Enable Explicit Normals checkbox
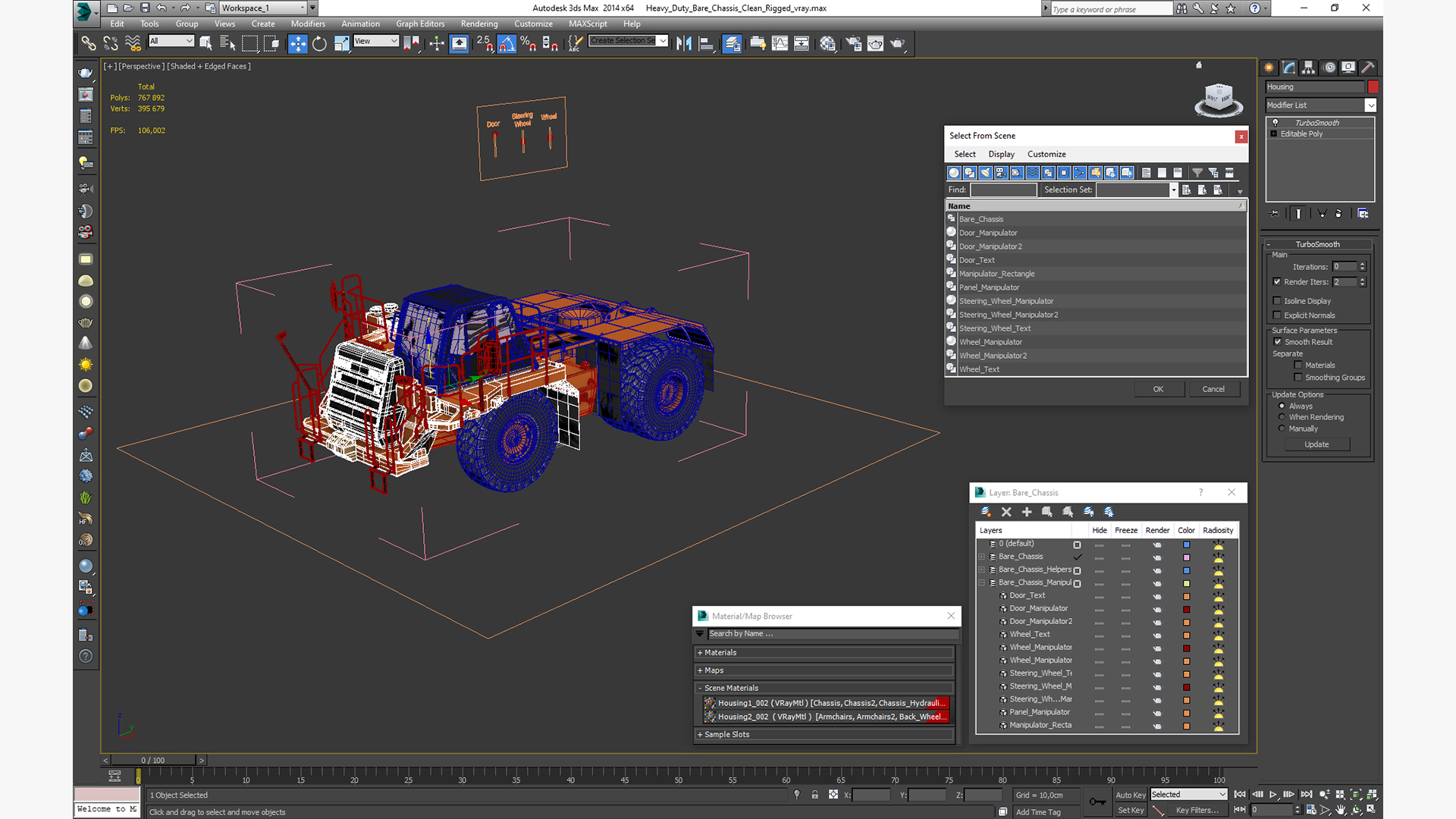The width and height of the screenshot is (1456, 819). tap(1277, 315)
